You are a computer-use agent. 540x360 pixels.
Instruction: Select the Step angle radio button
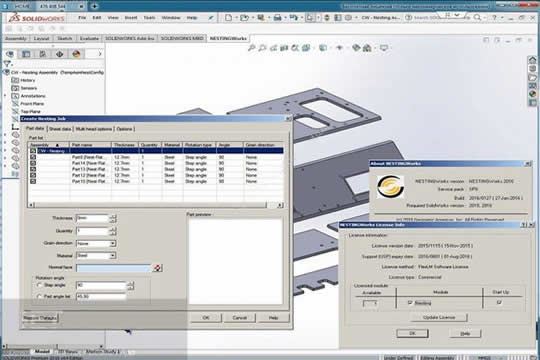click(x=39, y=285)
